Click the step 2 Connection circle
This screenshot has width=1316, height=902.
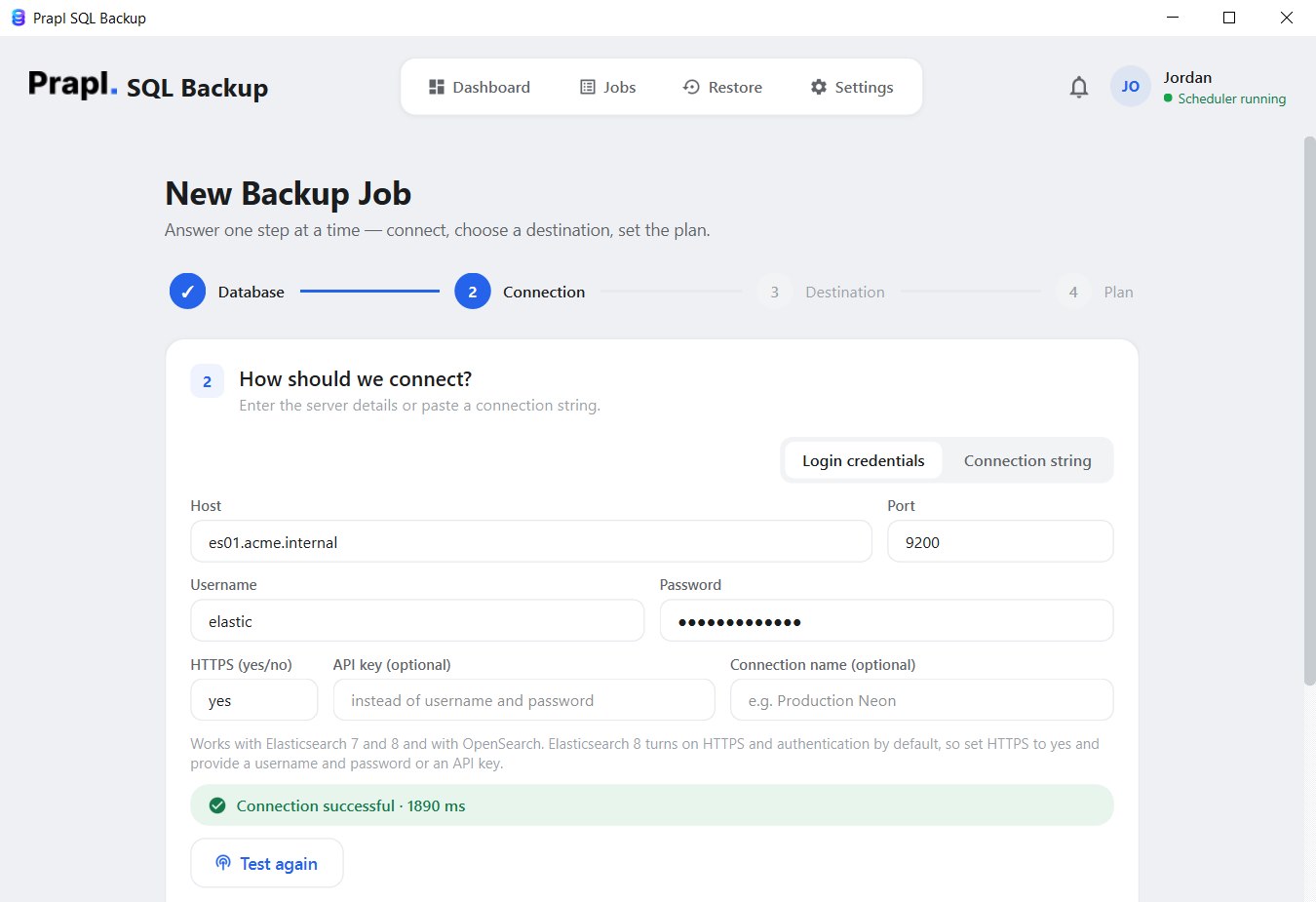point(472,292)
